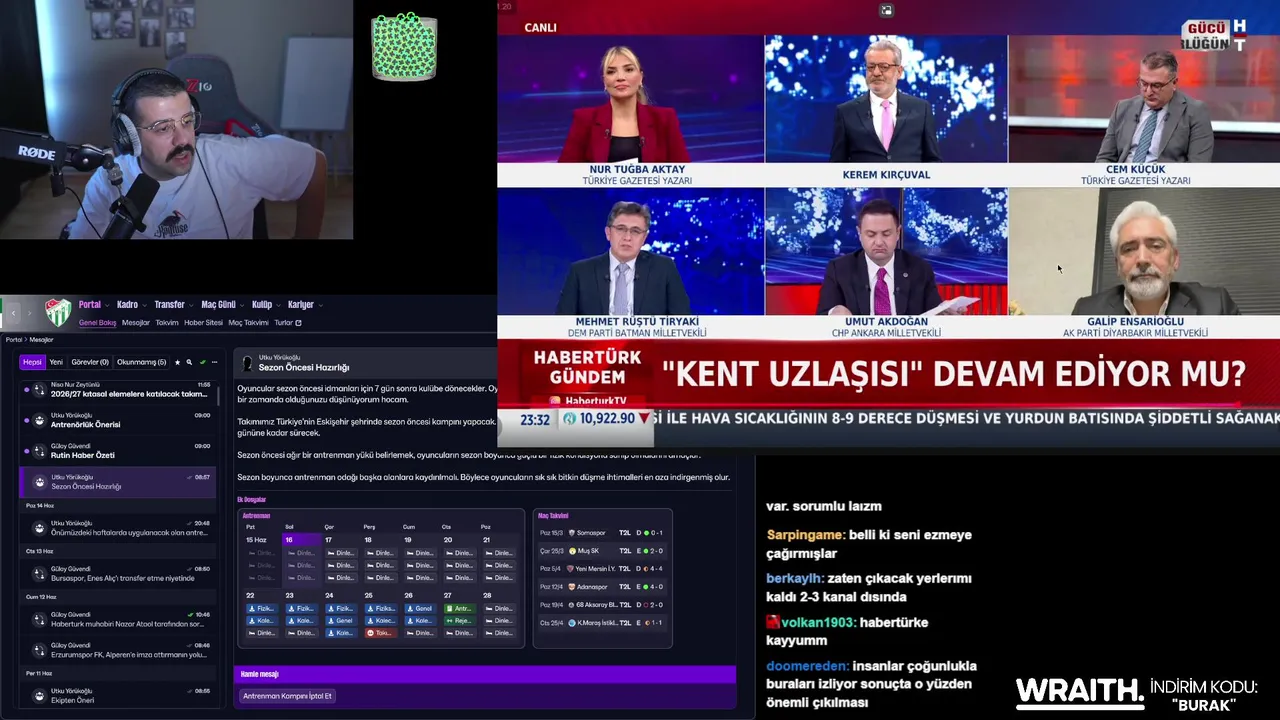The width and height of the screenshot is (1280, 720).
Task: Click the transfer icon beside 'Rutin Haber Özeti'
Action: coord(39,451)
